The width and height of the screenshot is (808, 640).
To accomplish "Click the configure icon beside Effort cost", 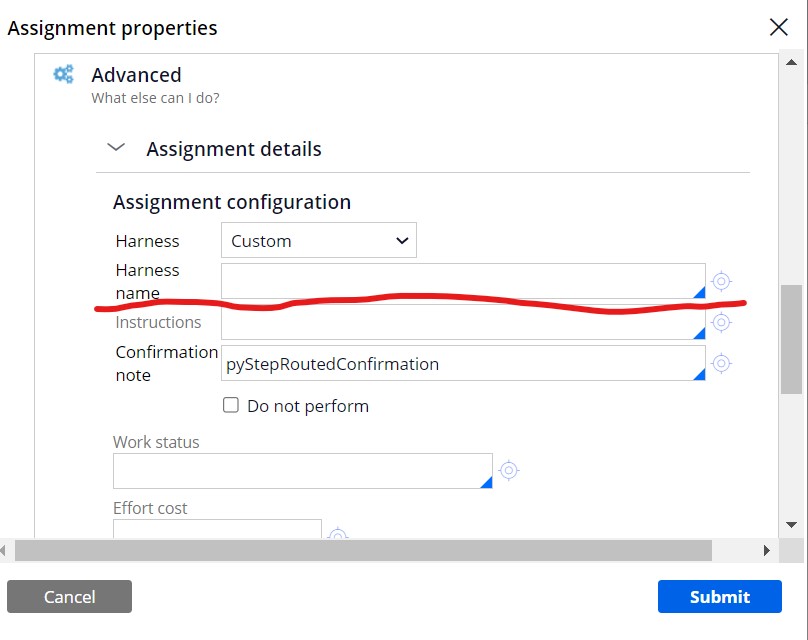I will click(x=338, y=536).
